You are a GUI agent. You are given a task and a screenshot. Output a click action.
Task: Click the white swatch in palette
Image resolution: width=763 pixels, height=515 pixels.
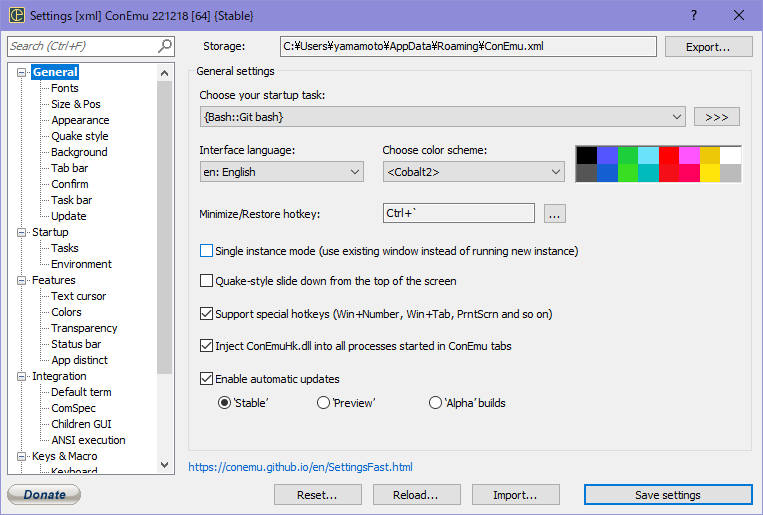[730, 155]
